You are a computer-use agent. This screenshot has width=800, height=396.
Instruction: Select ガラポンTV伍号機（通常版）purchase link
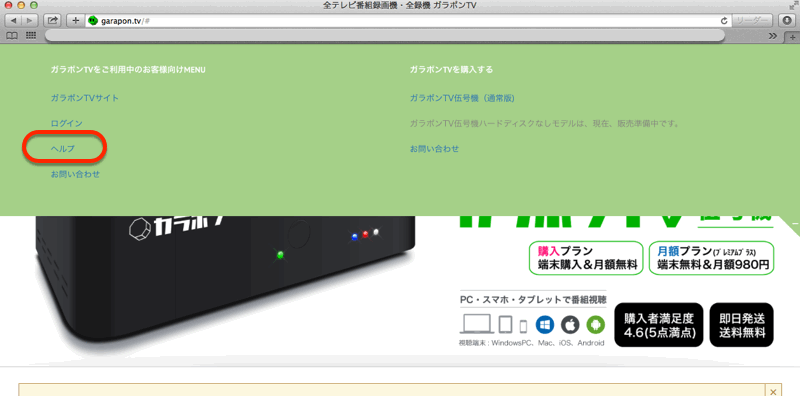point(462,97)
